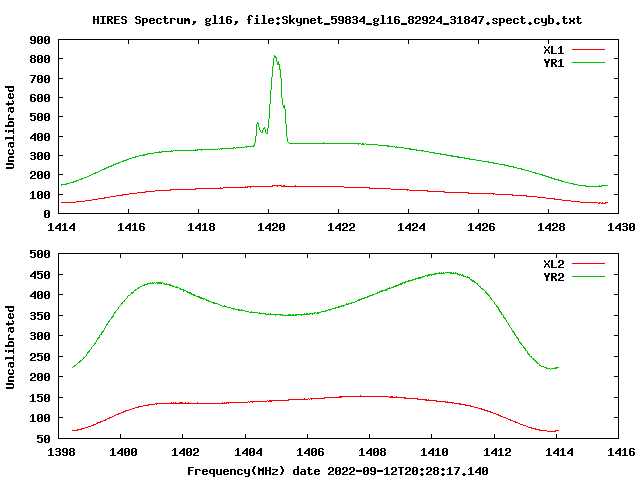Click the 1400 x-axis tick label
The image size is (640, 480).
click(x=123, y=452)
